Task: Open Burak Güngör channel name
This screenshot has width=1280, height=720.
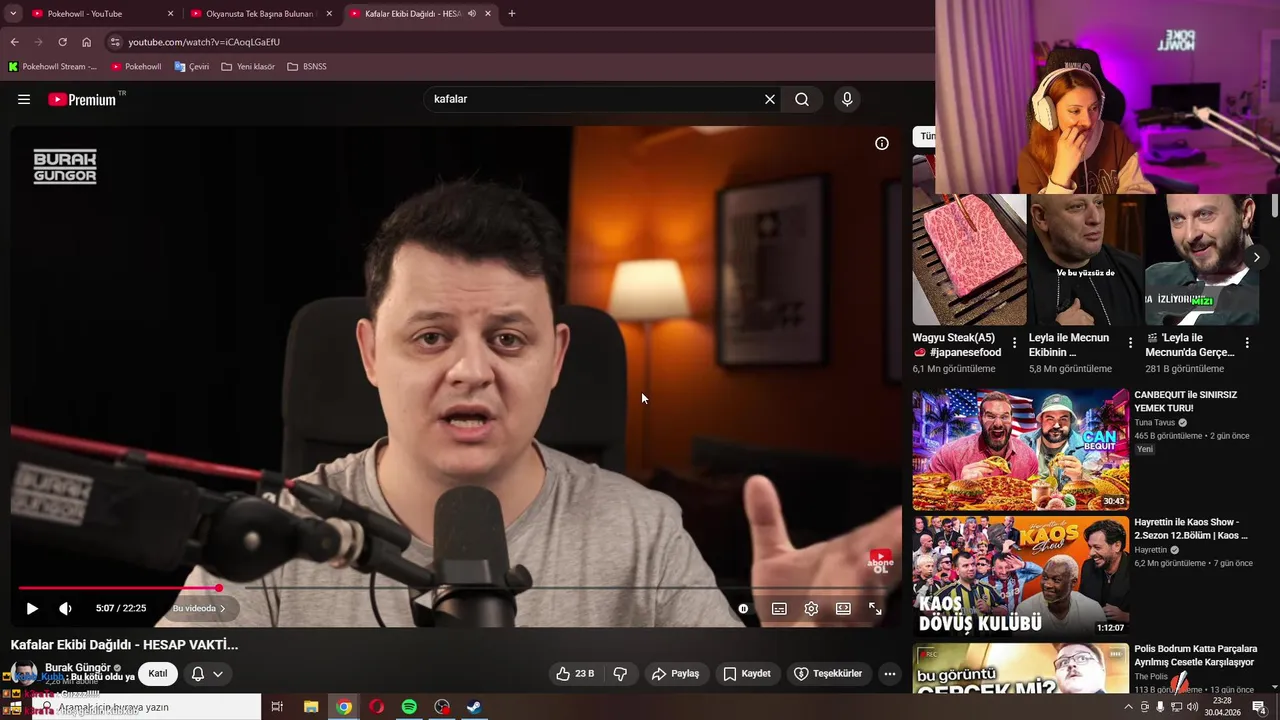Action: point(78,667)
